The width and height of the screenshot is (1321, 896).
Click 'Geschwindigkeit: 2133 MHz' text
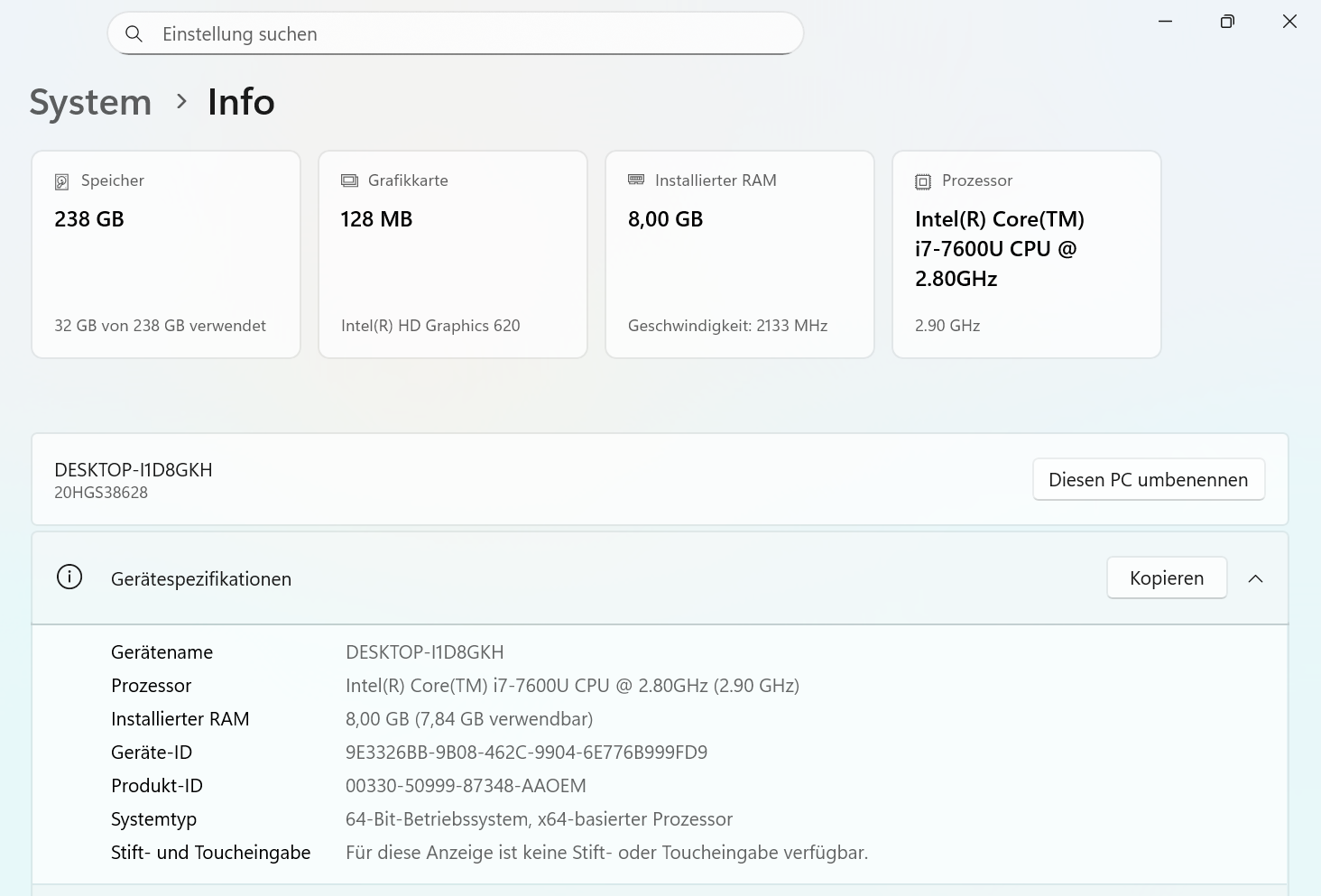point(727,326)
